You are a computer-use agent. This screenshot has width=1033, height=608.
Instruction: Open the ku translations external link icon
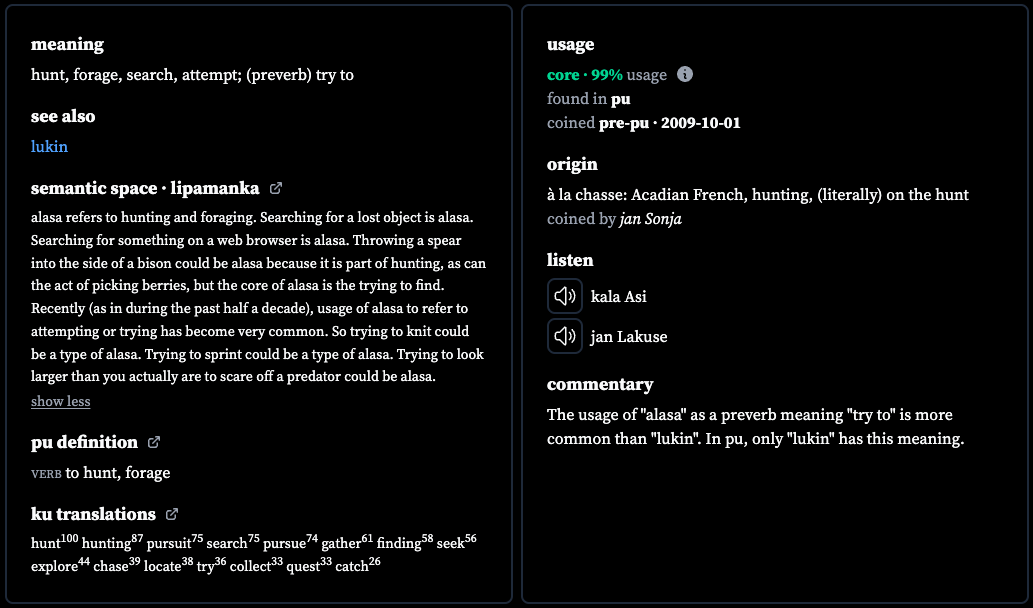click(172, 514)
